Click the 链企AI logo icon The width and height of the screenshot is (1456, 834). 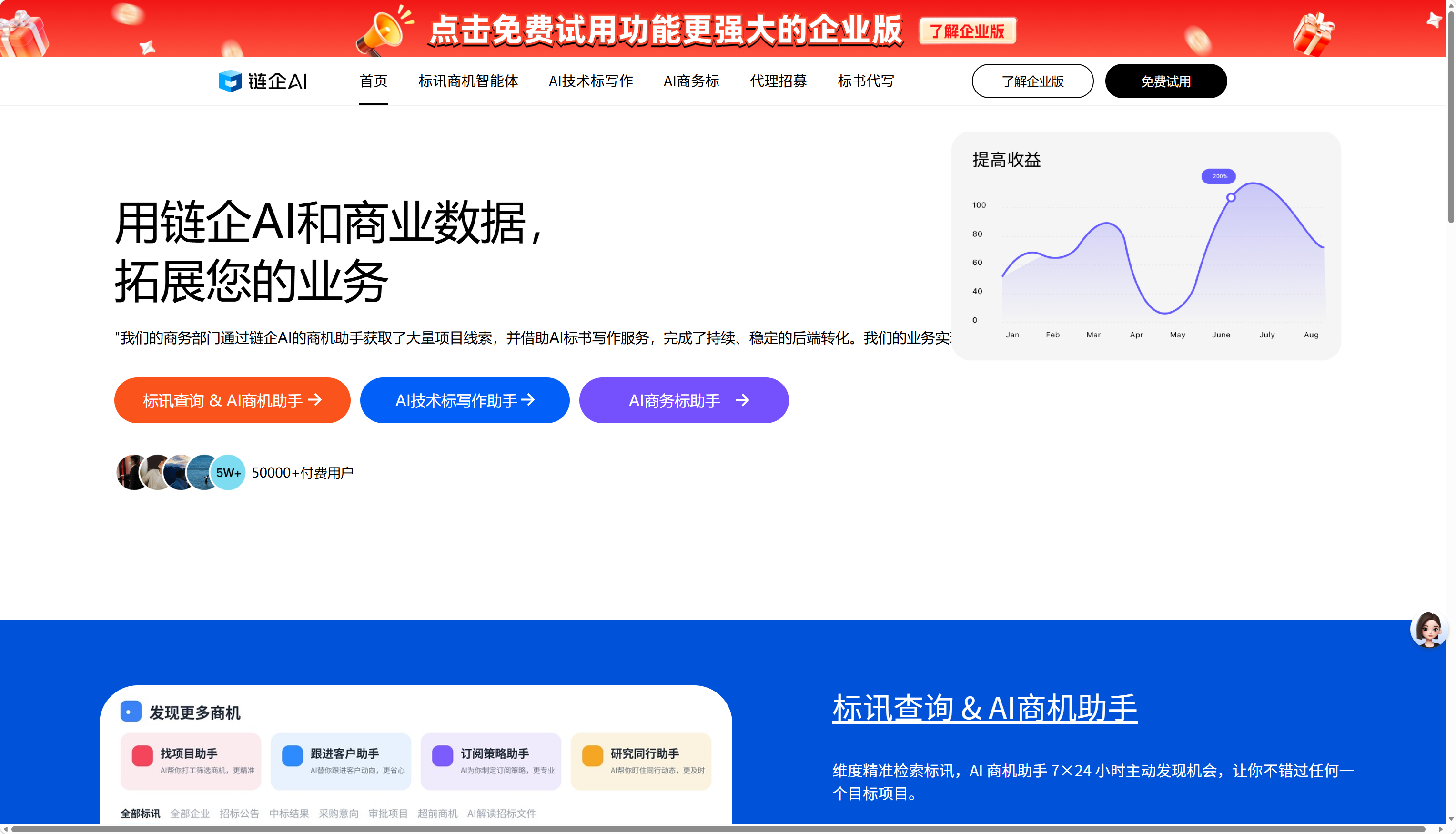tap(230, 81)
